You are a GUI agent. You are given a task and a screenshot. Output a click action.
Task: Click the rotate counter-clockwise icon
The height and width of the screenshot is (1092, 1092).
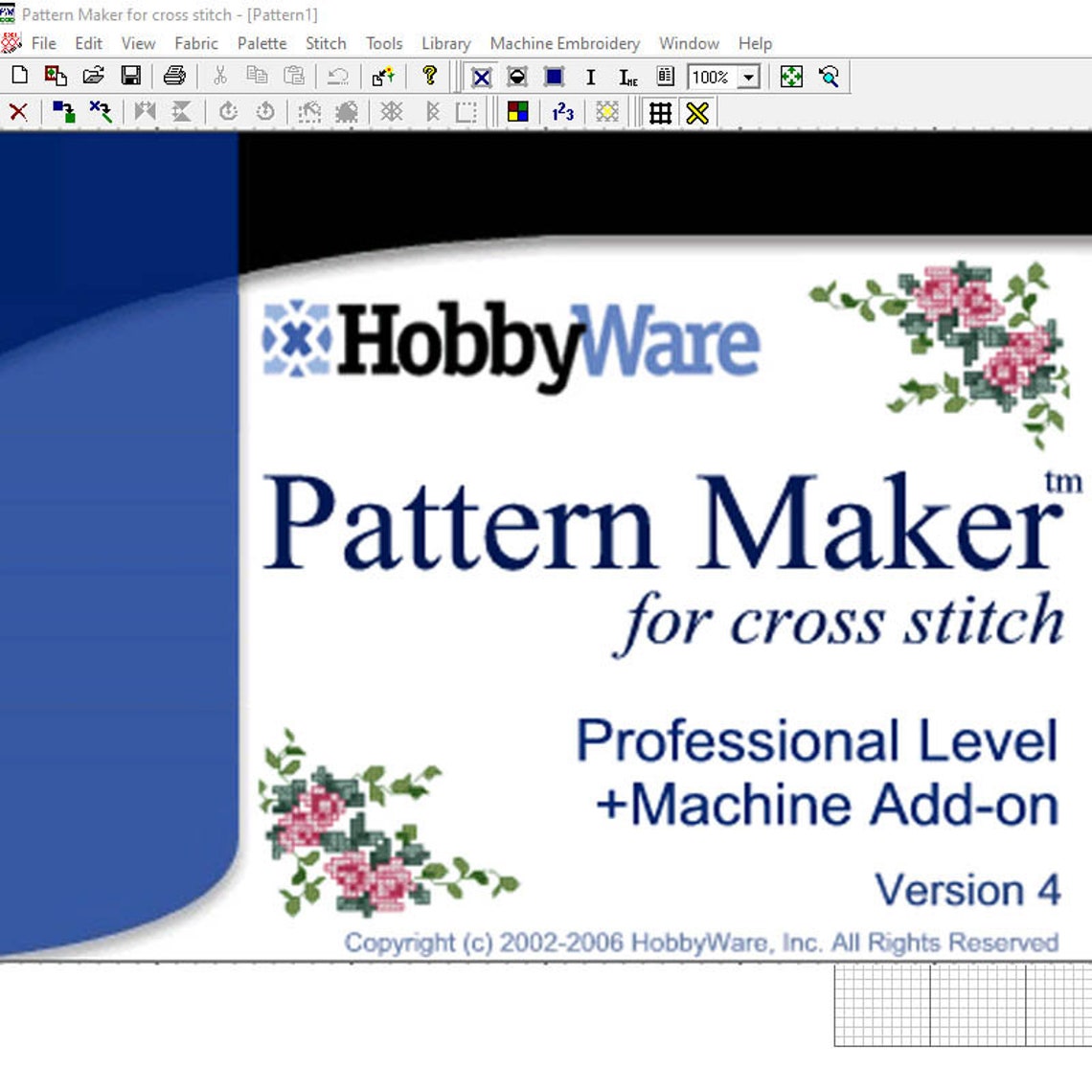click(x=265, y=112)
